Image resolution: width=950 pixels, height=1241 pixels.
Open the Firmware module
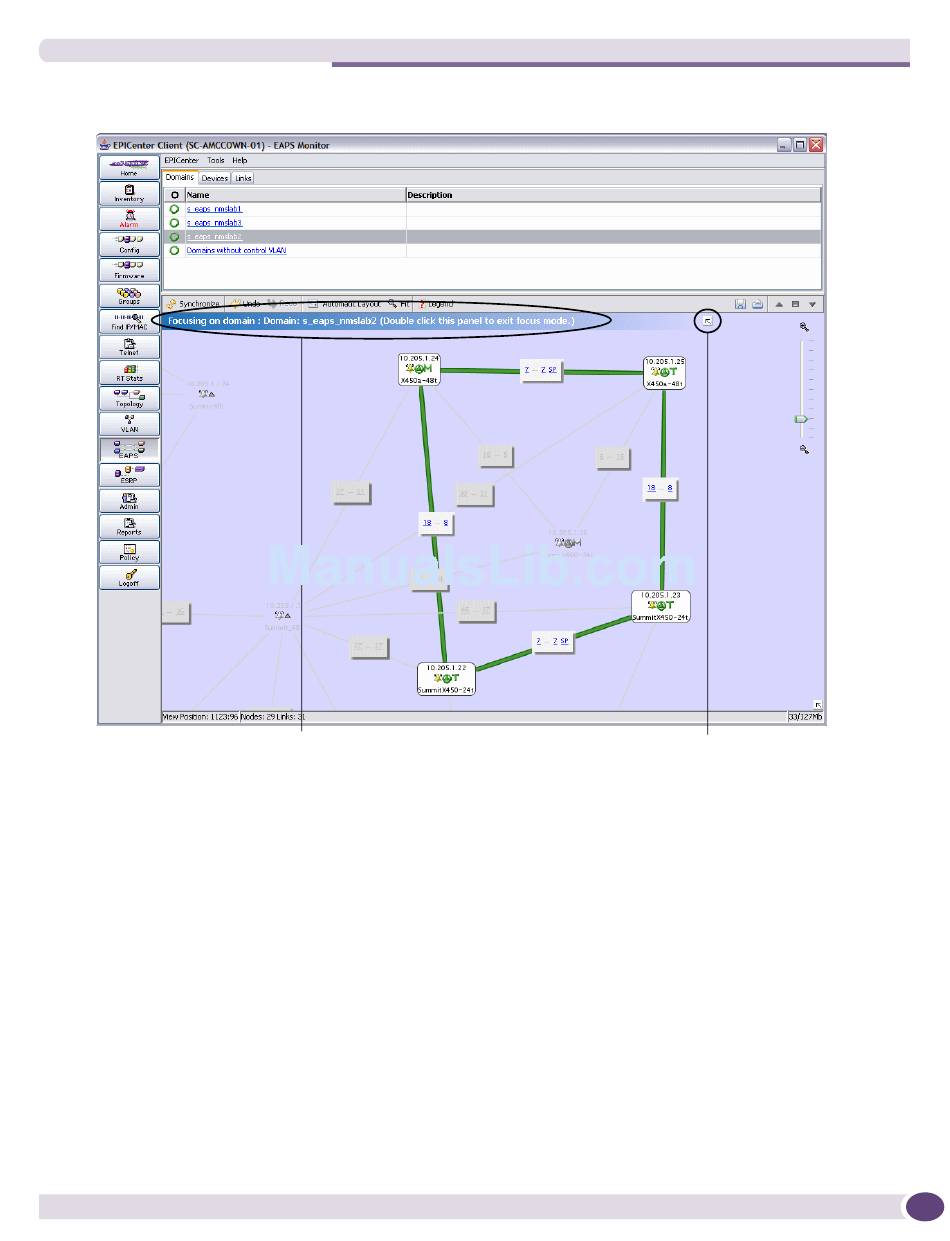[129, 270]
